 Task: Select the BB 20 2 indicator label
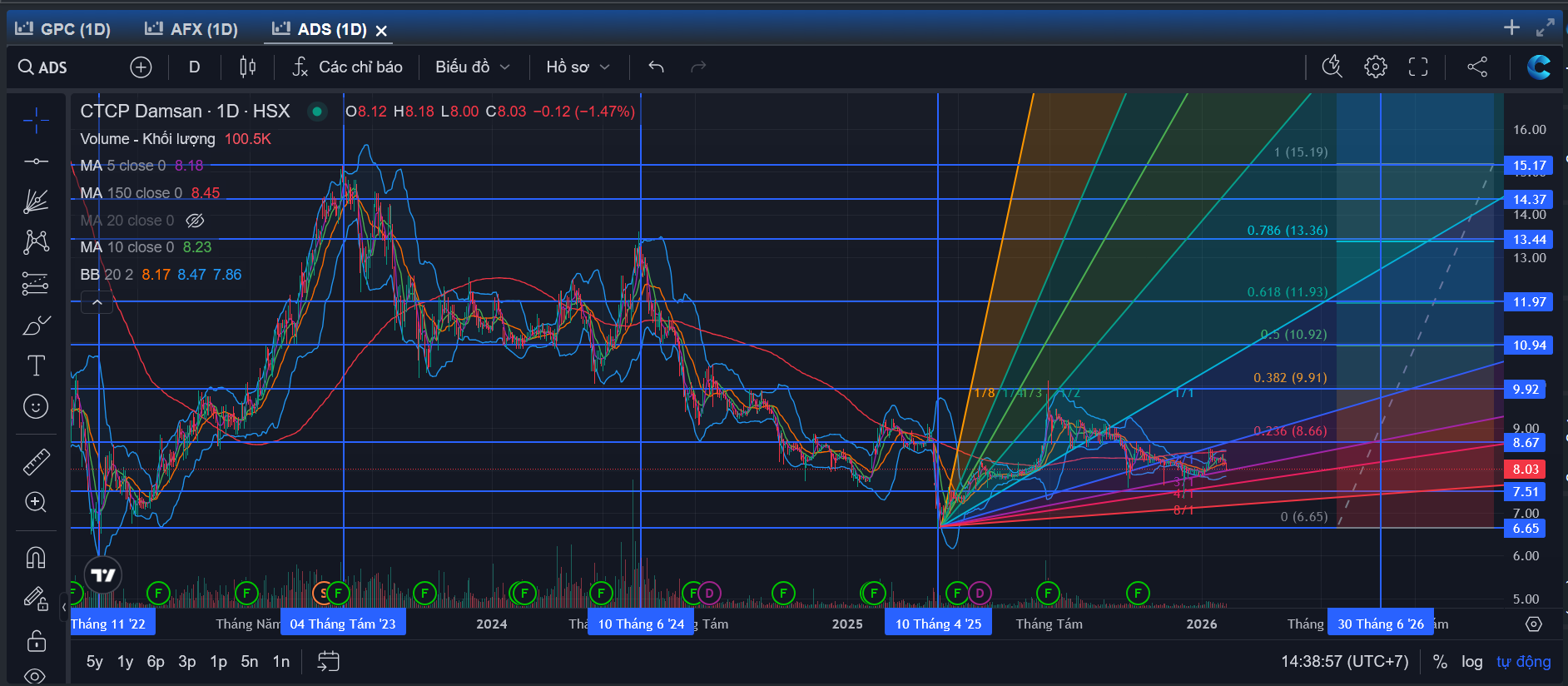(x=107, y=275)
